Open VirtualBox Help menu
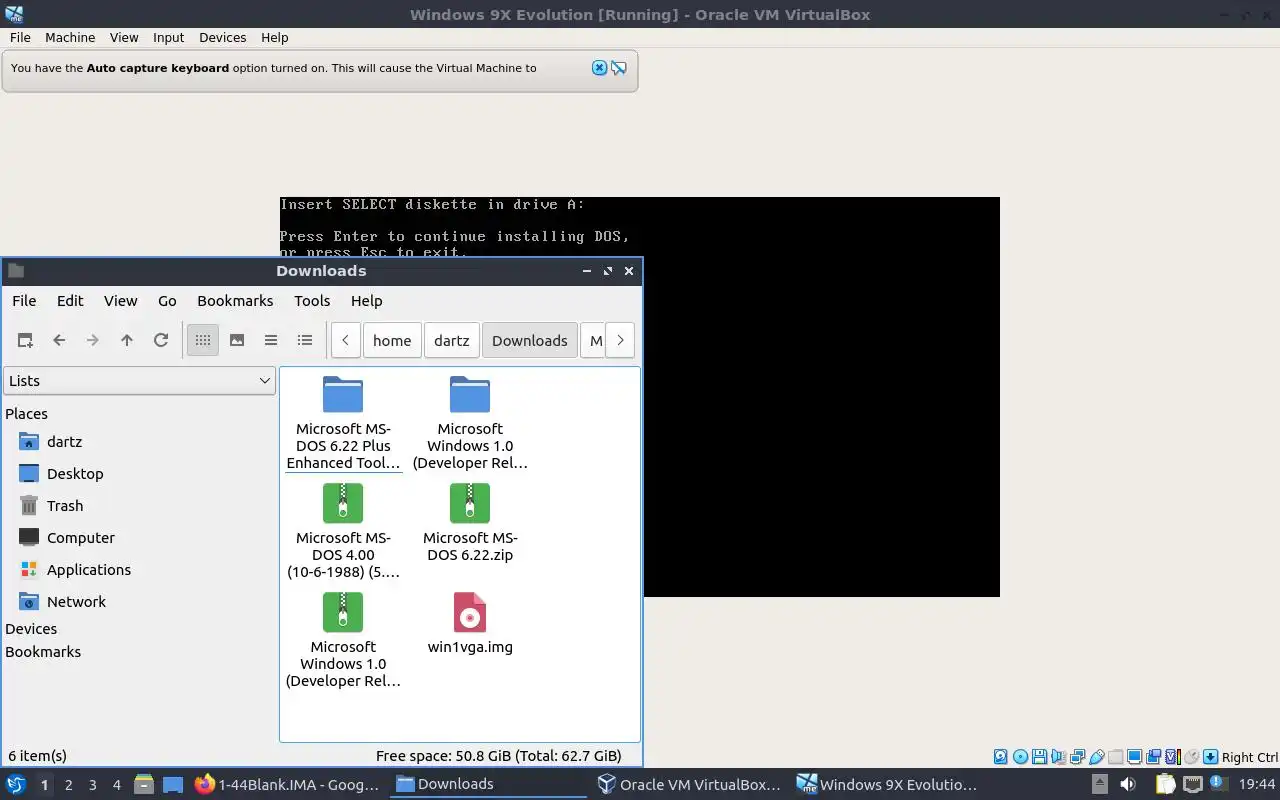The height and width of the screenshot is (800, 1280). coord(274,37)
